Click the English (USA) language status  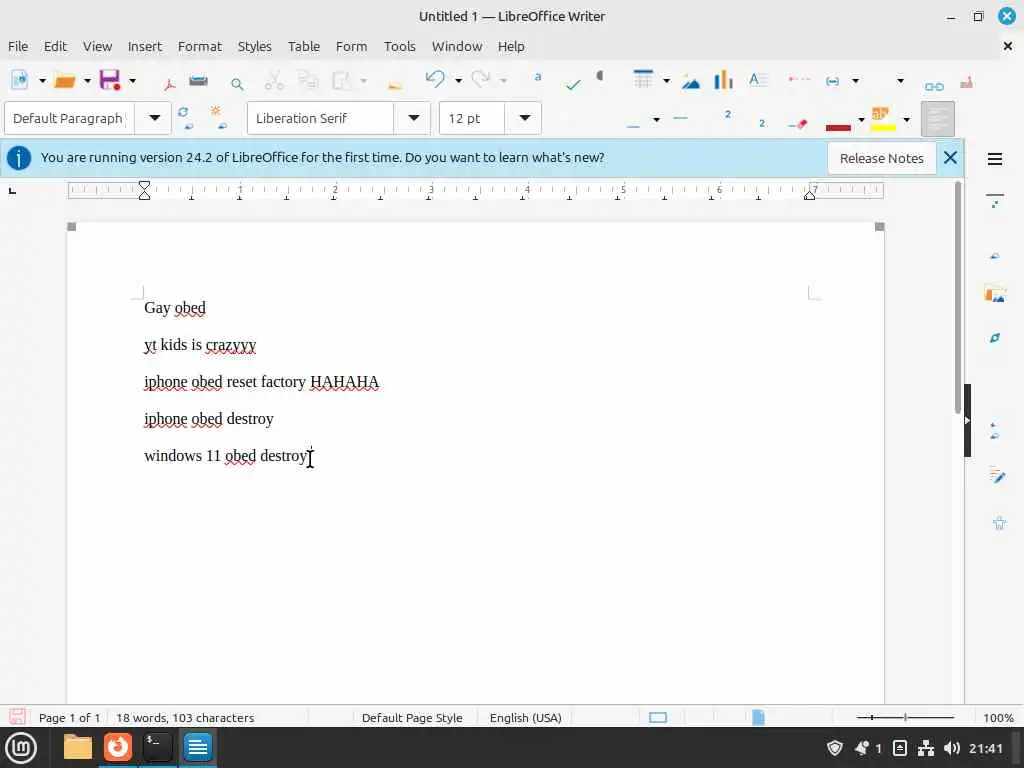pos(526,717)
